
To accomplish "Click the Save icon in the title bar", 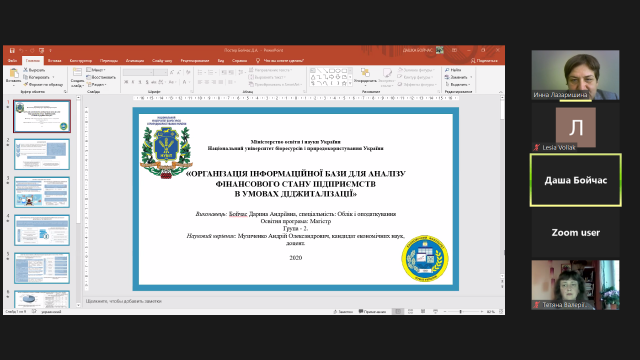I will (x=12, y=50).
